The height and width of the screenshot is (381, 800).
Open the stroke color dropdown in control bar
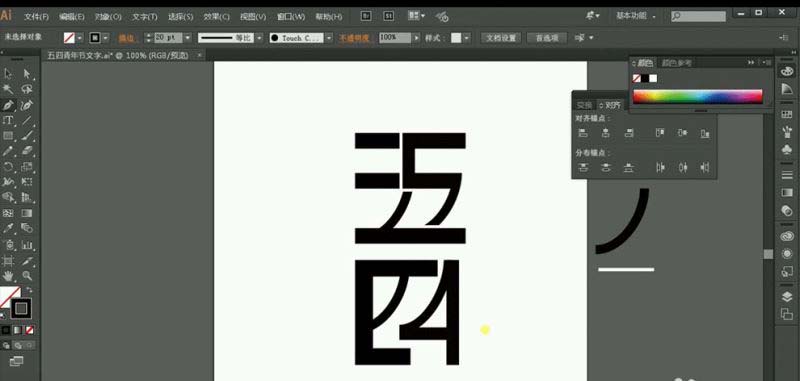(106, 38)
